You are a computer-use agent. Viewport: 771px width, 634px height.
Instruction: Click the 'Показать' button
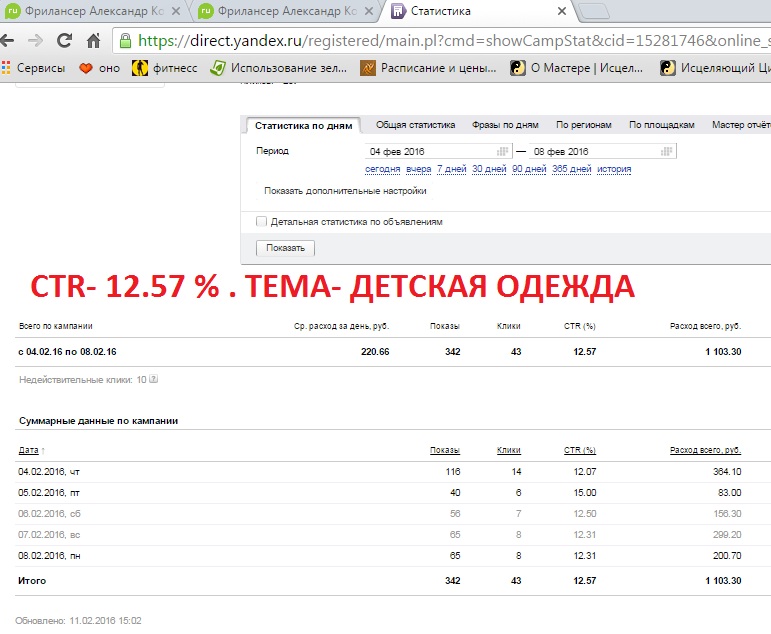pos(285,248)
